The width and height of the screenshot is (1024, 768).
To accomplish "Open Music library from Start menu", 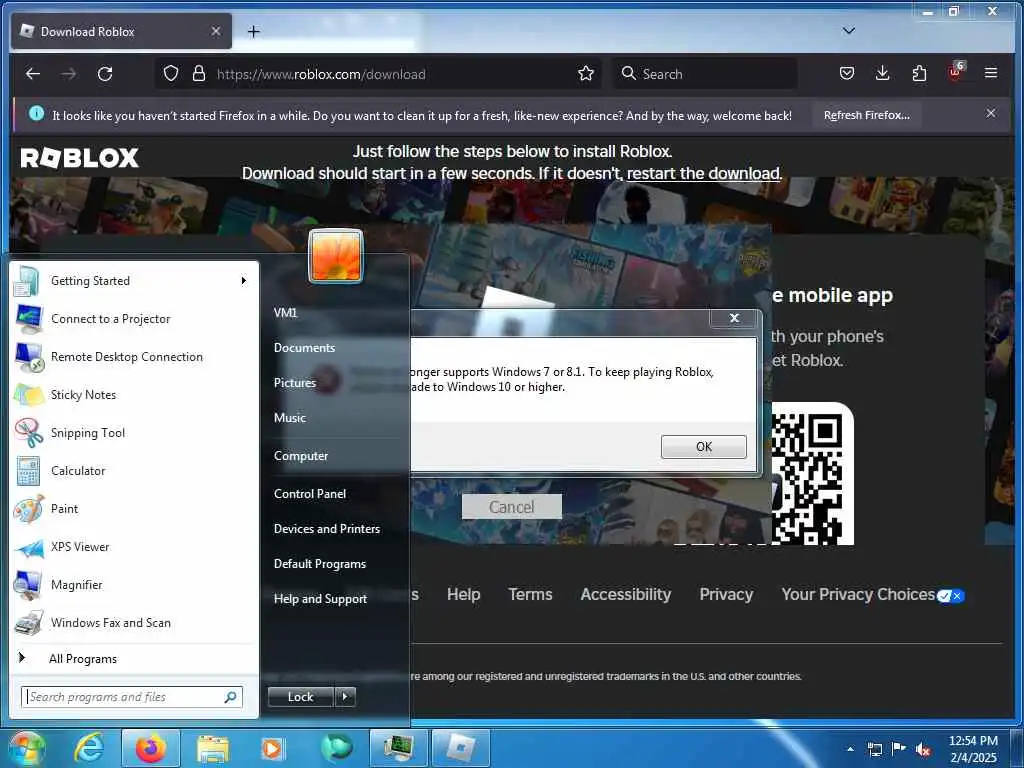I will click(289, 418).
